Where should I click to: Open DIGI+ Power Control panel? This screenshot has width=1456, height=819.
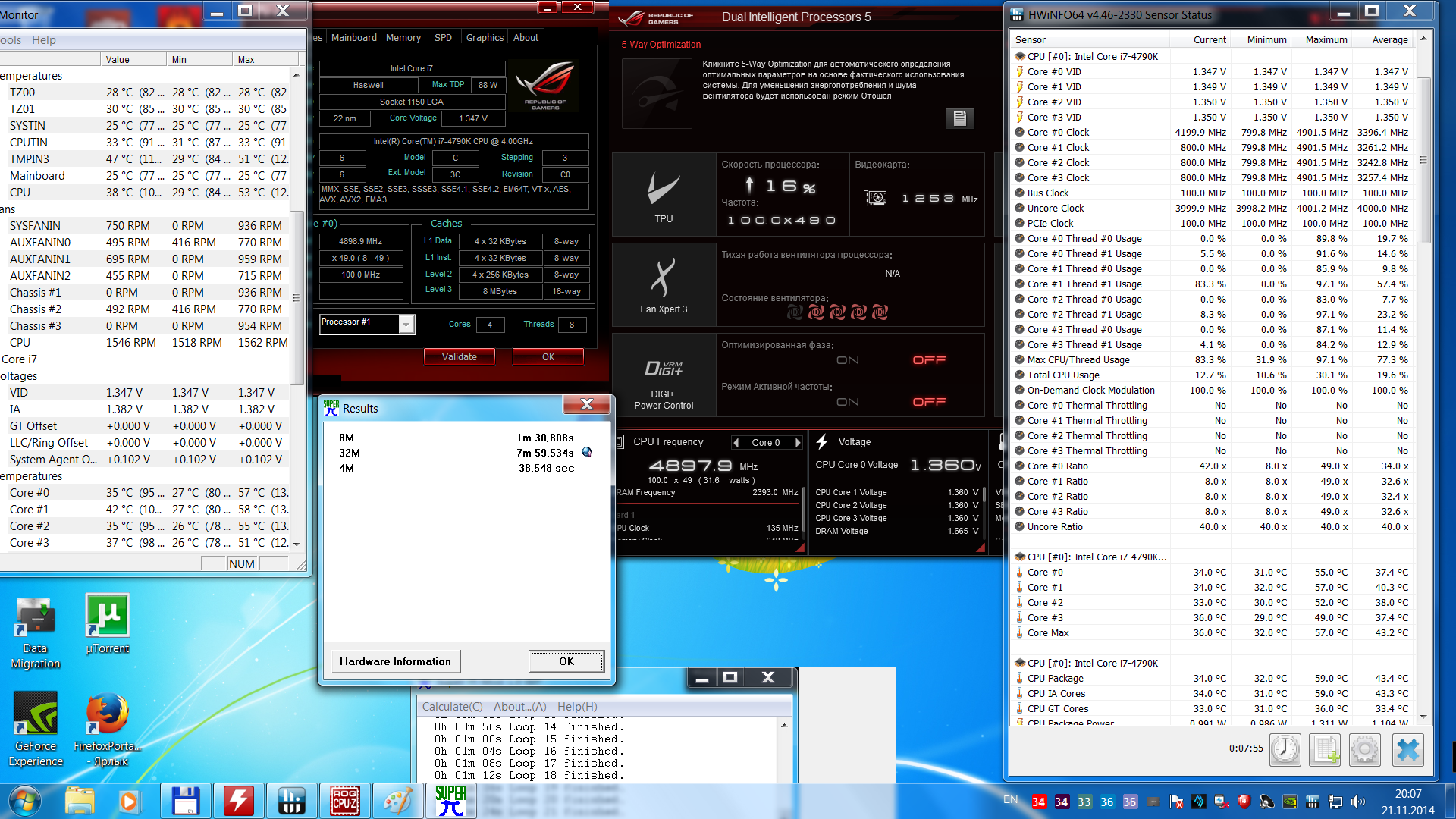pos(664,377)
